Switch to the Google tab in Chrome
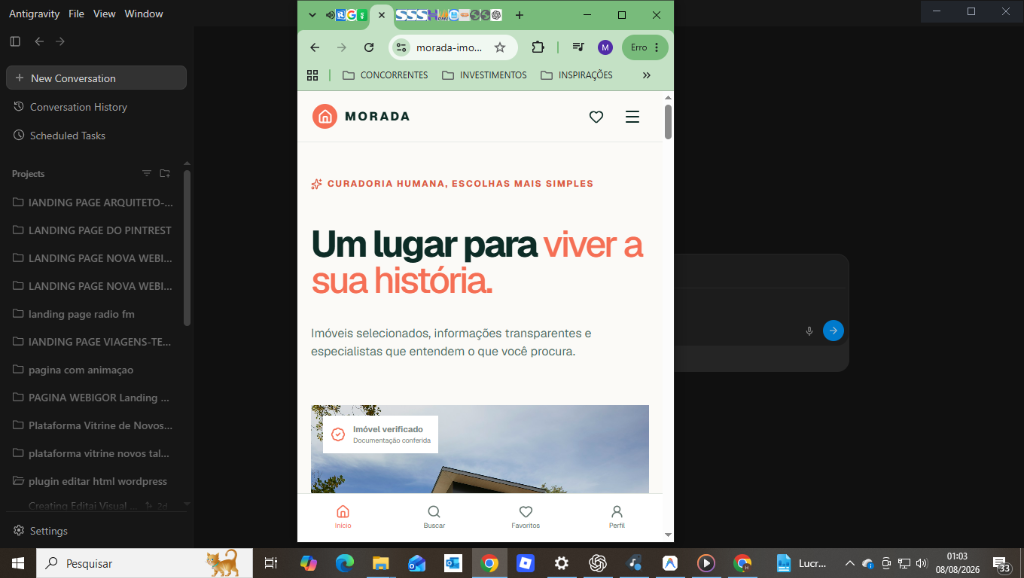This screenshot has height=578, width=1024. coord(351,15)
